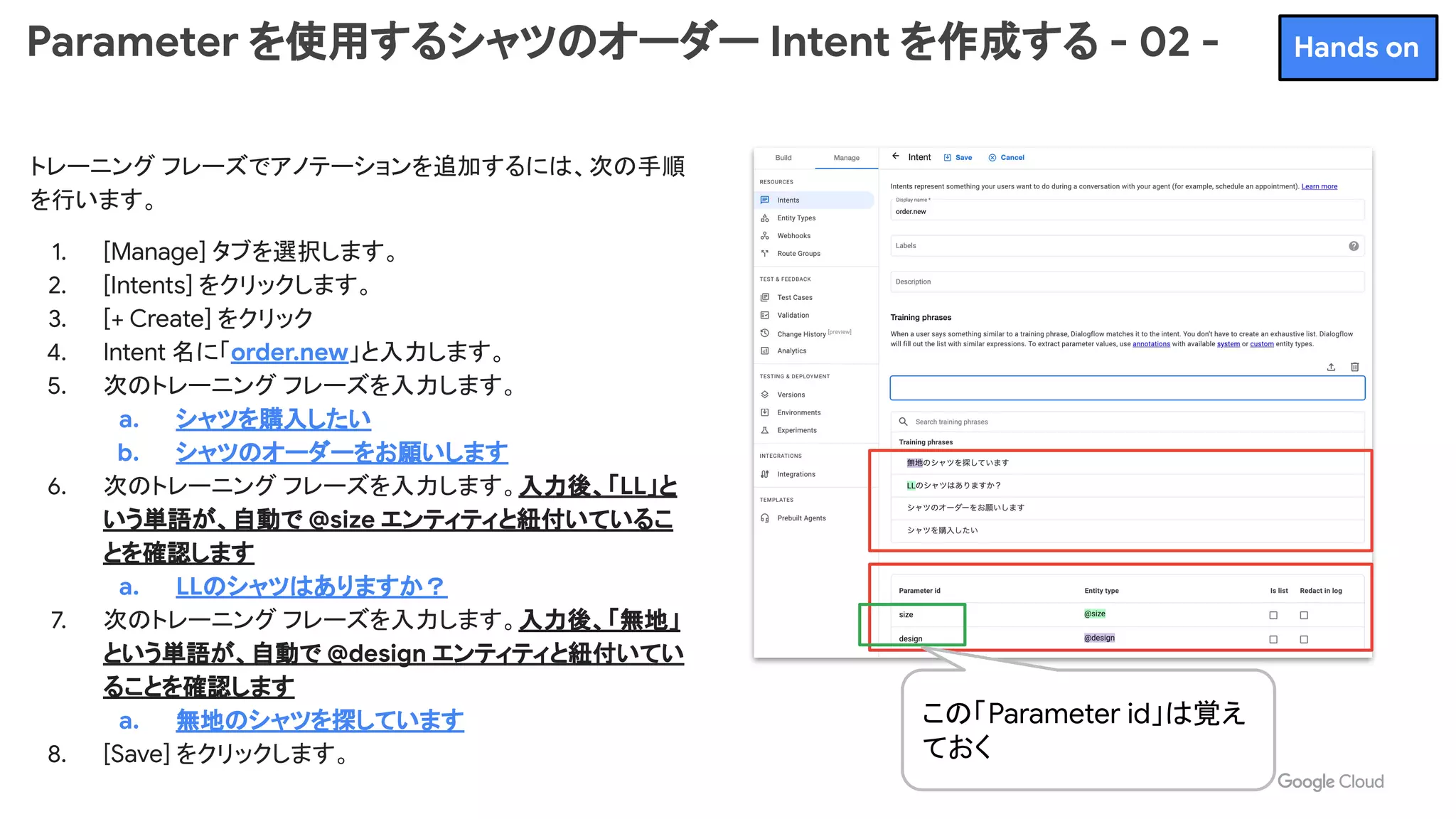Click the upload training phrases icon
Screen dimensions: 1456x819
point(1331,367)
